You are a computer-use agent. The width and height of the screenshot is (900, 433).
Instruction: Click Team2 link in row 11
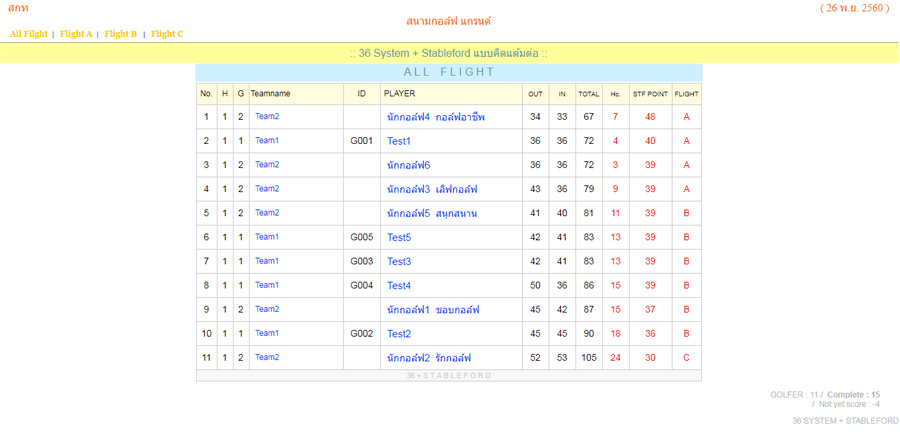tap(267, 357)
